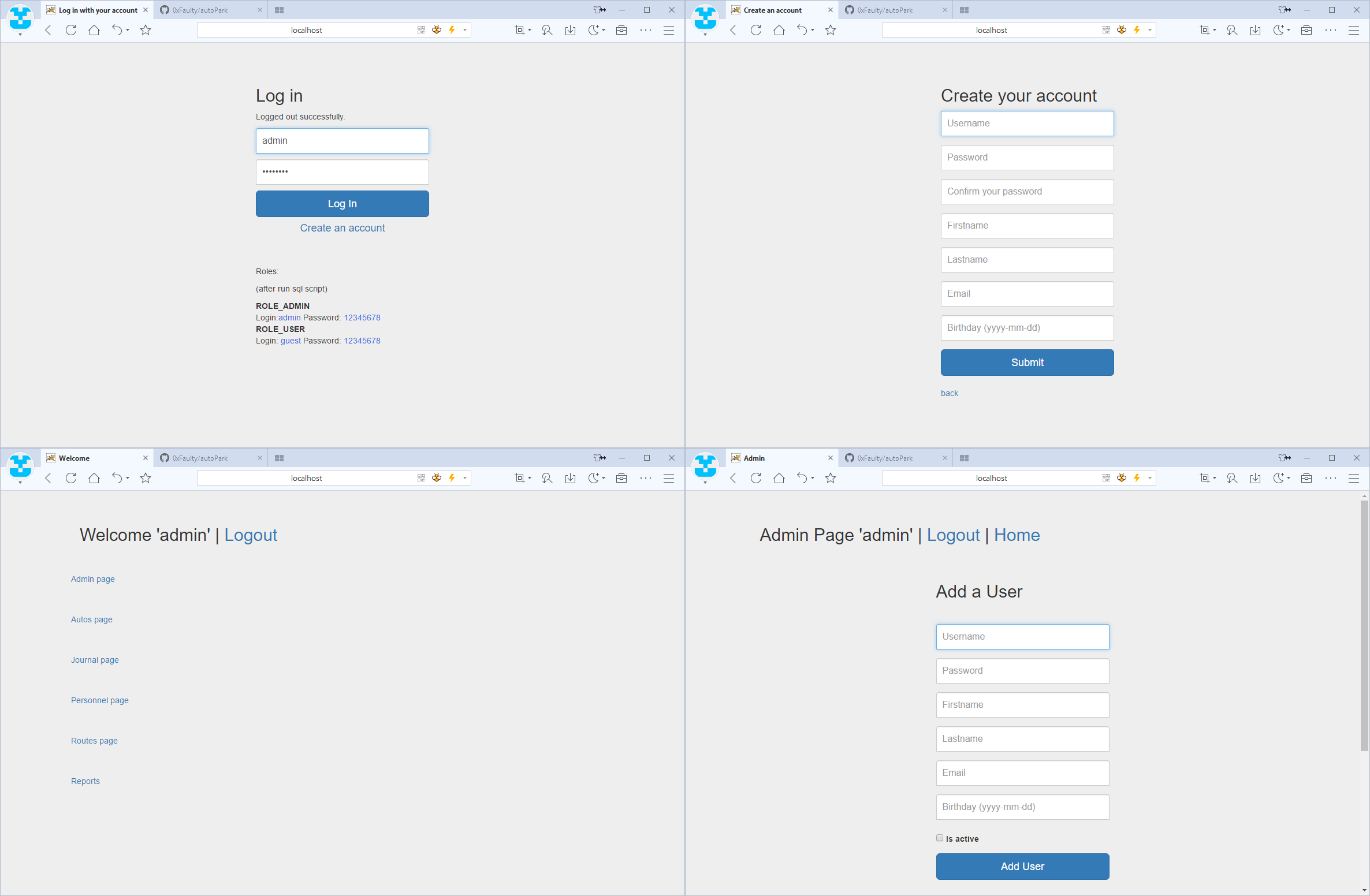The image size is (1370, 896).
Task: Expand screenshot crop dropdown arrow in Admin window
Action: [x=1215, y=478]
